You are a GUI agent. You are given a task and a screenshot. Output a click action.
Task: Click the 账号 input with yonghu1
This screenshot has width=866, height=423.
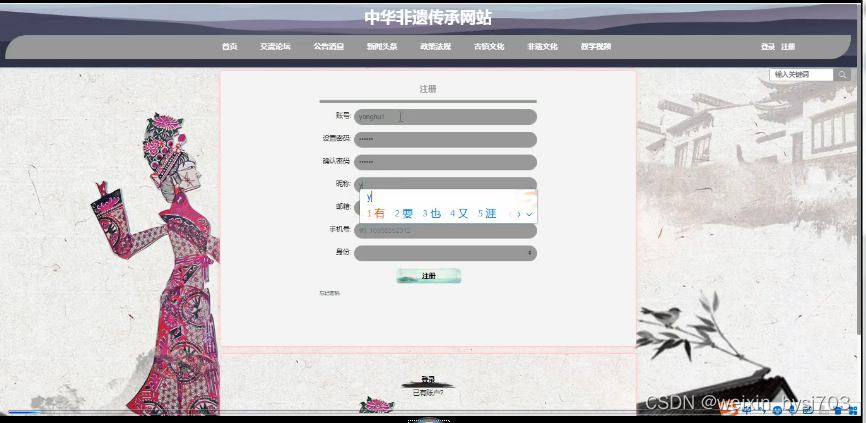pyautogui.click(x=445, y=117)
